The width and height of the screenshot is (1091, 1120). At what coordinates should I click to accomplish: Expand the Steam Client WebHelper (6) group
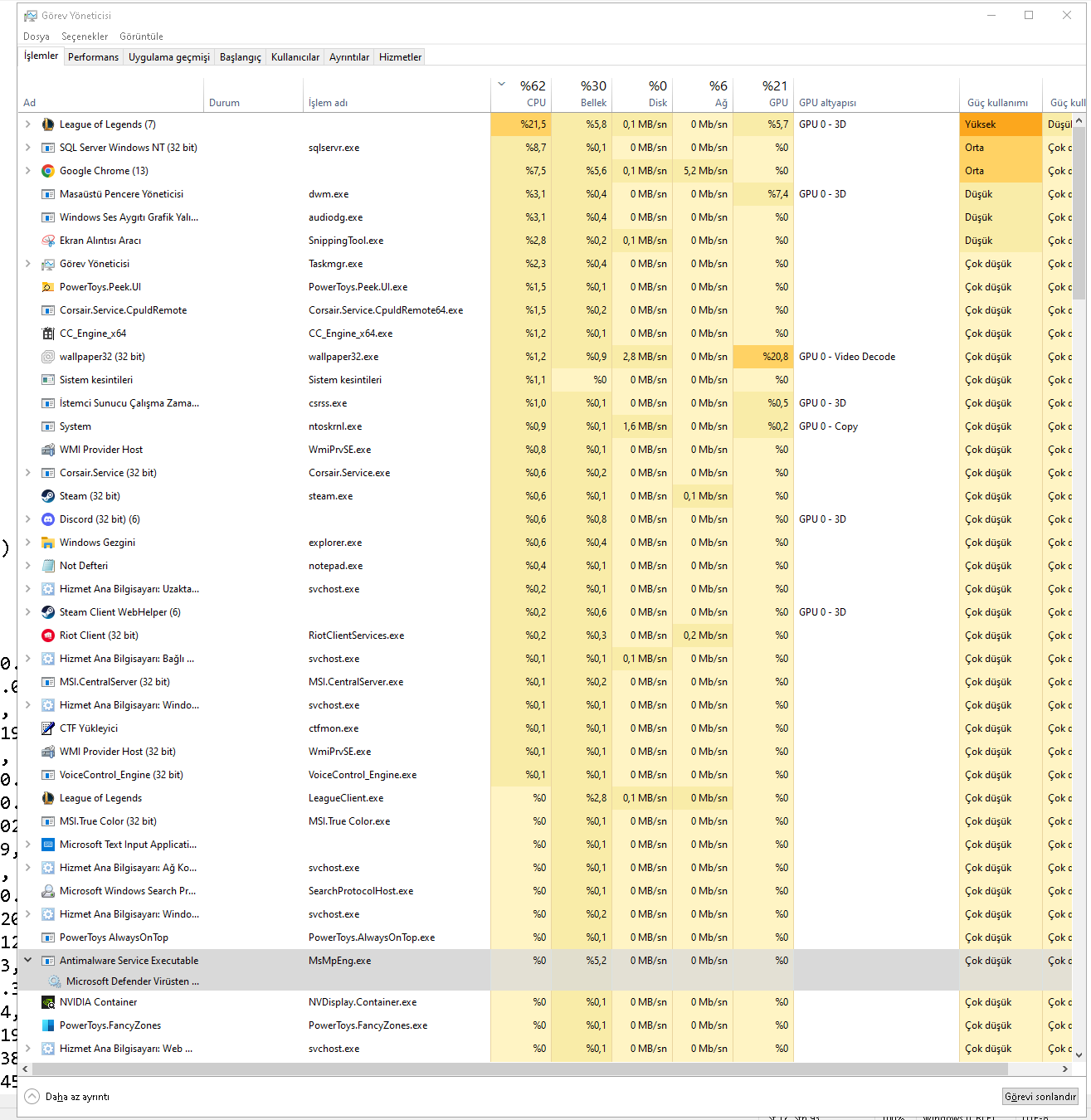click(x=27, y=612)
